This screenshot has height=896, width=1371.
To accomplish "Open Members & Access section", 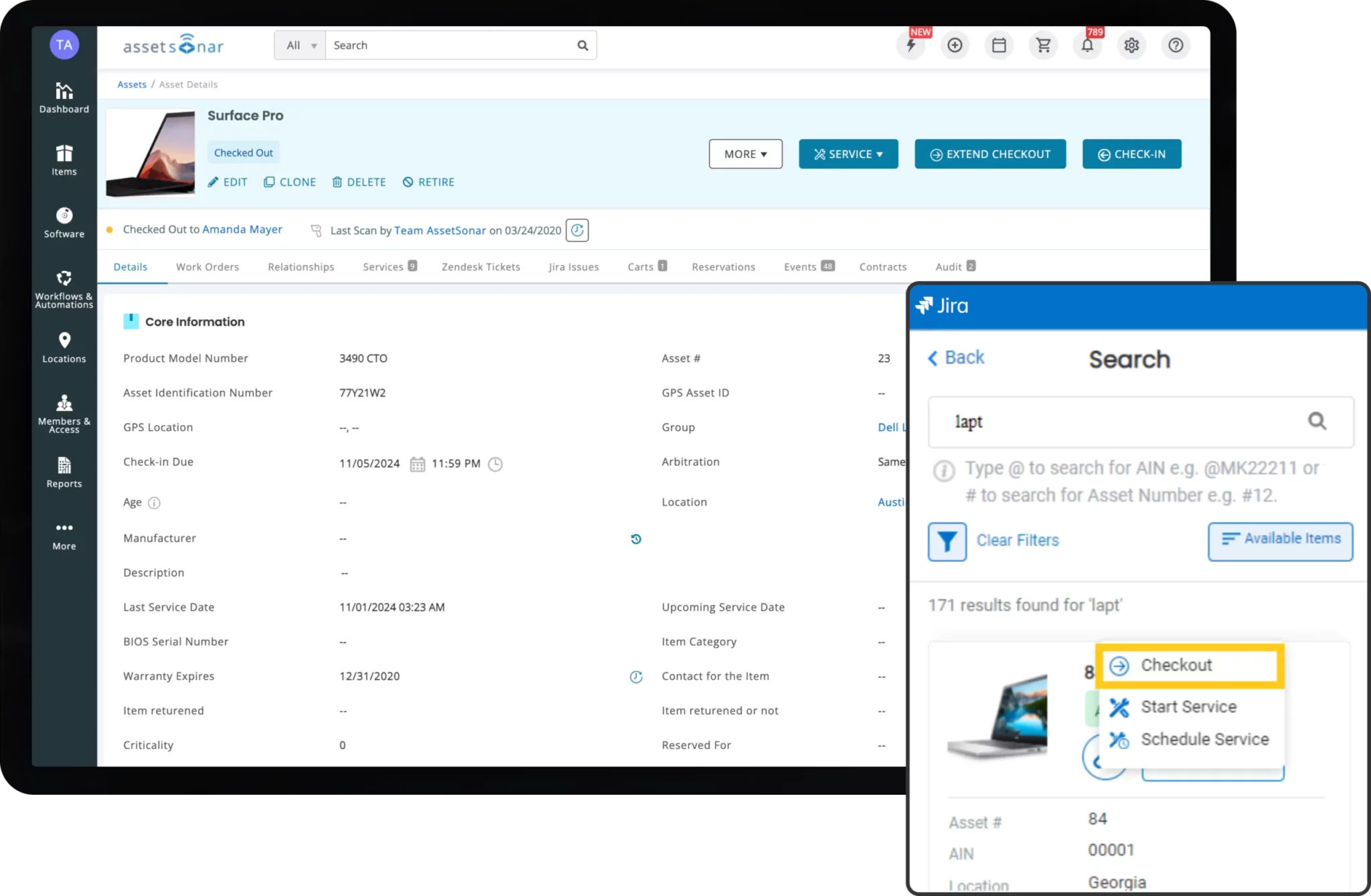I will pos(64,413).
